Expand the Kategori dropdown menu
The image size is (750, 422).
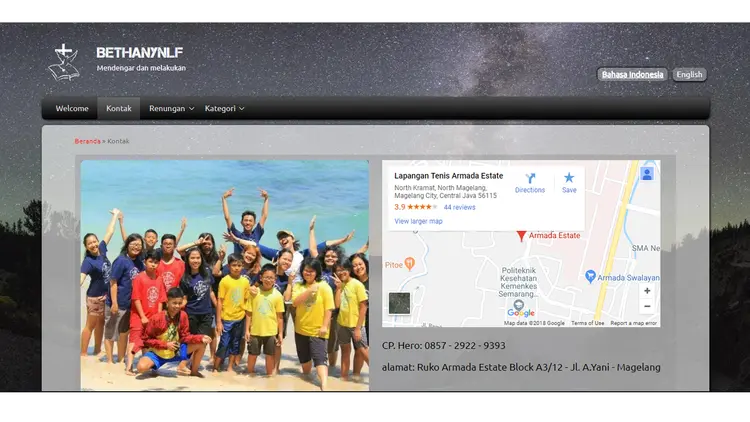point(224,108)
